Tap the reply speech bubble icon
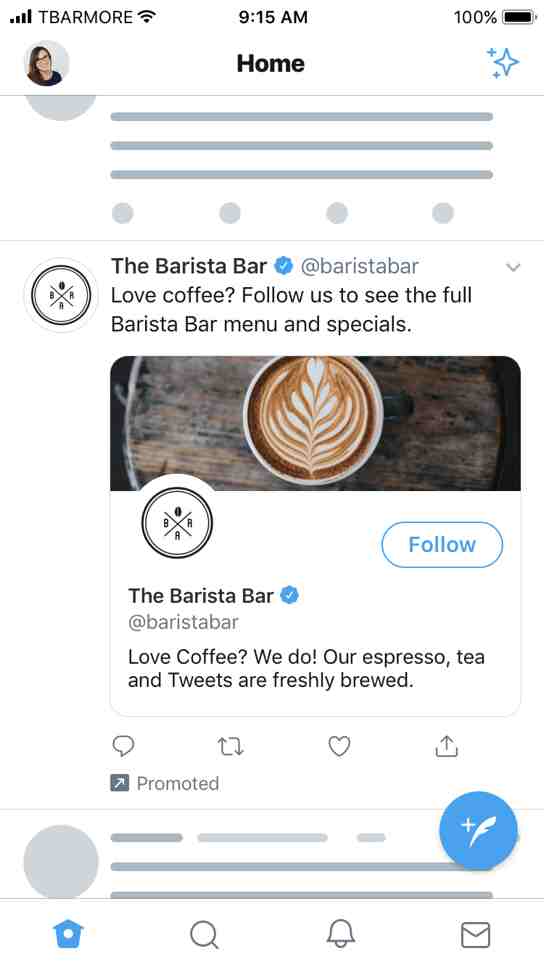544x972 pixels. [x=123, y=746]
